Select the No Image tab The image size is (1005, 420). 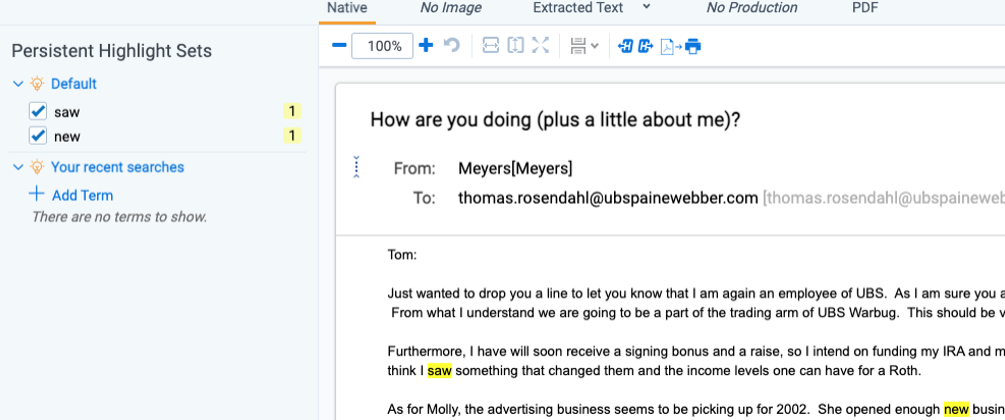[x=451, y=8]
